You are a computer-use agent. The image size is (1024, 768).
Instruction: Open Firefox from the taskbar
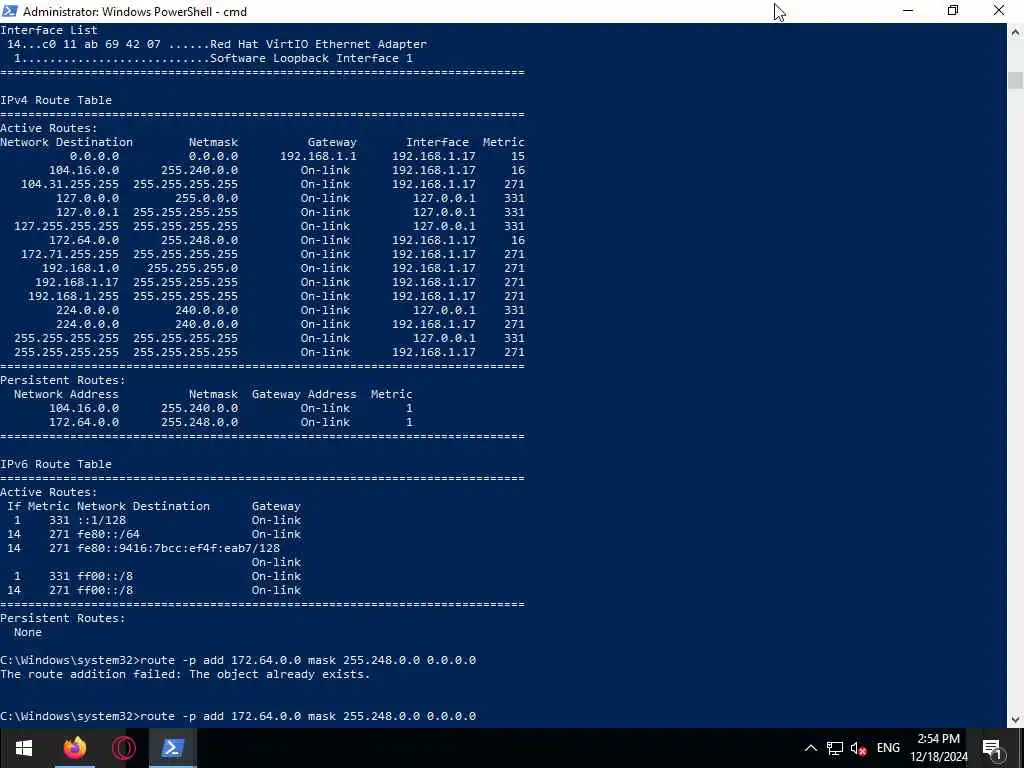click(74, 748)
